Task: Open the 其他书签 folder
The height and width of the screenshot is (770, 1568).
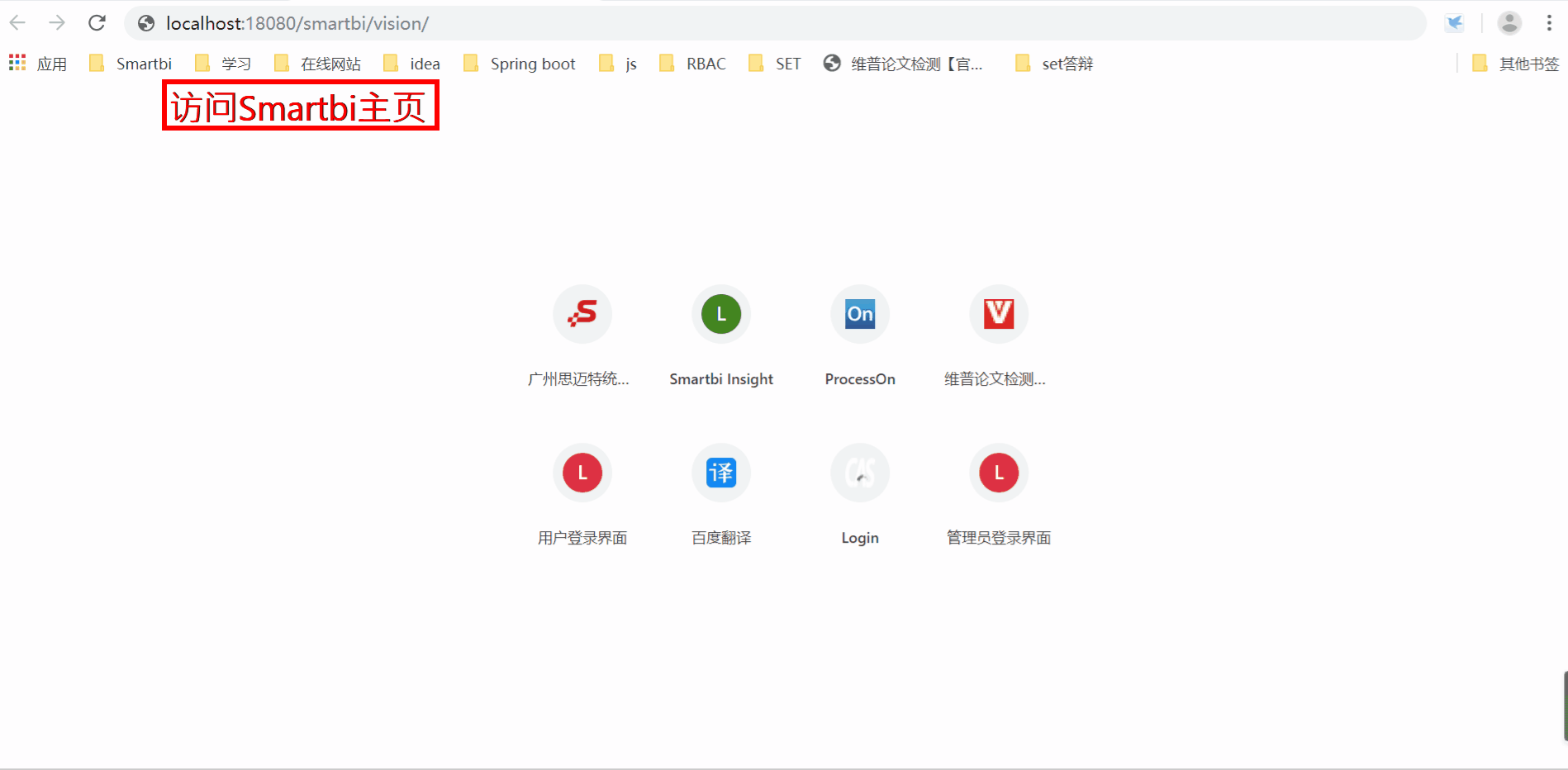Action: [x=1515, y=64]
